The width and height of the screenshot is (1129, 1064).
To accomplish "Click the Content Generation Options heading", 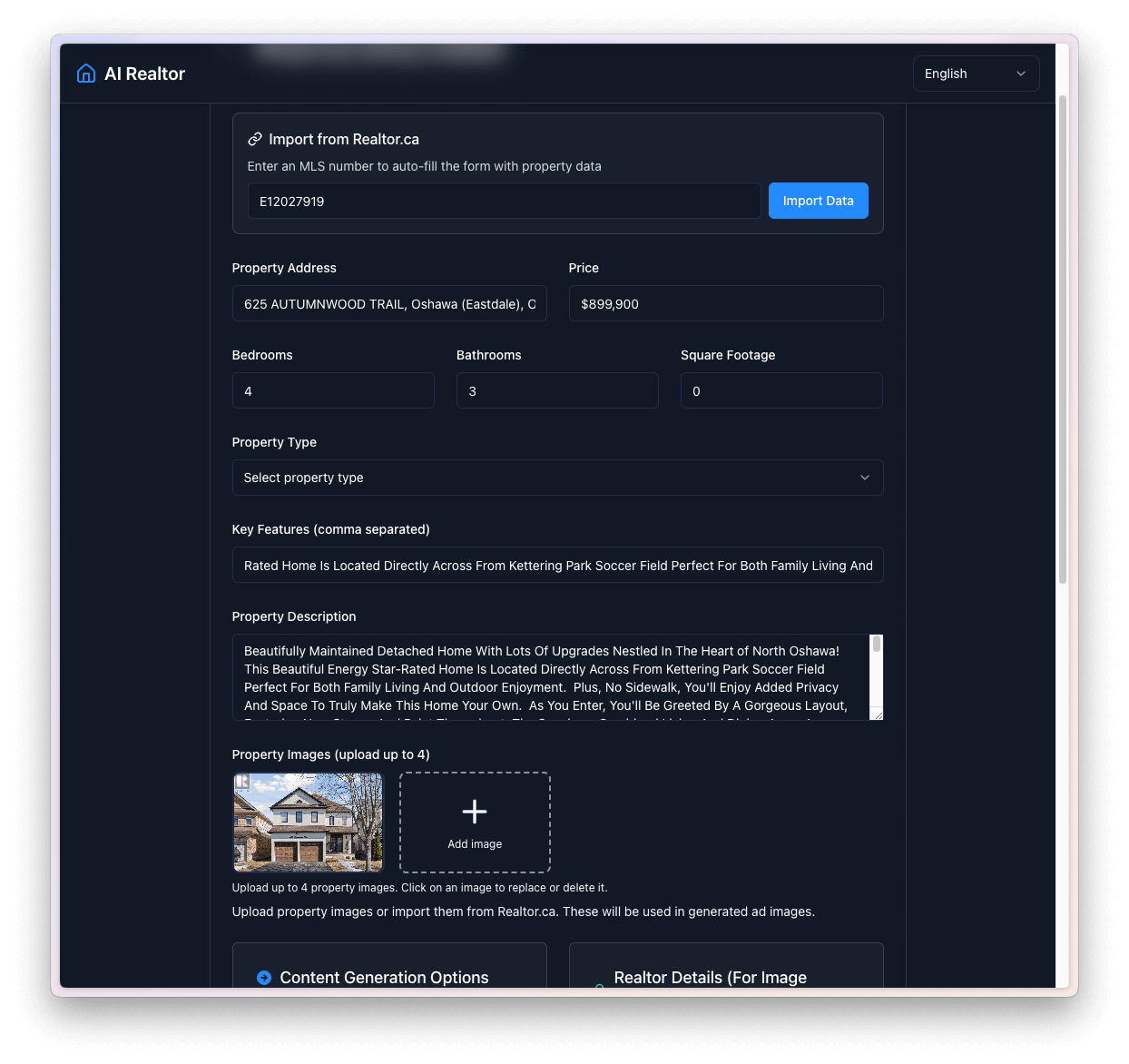I will (384, 978).
